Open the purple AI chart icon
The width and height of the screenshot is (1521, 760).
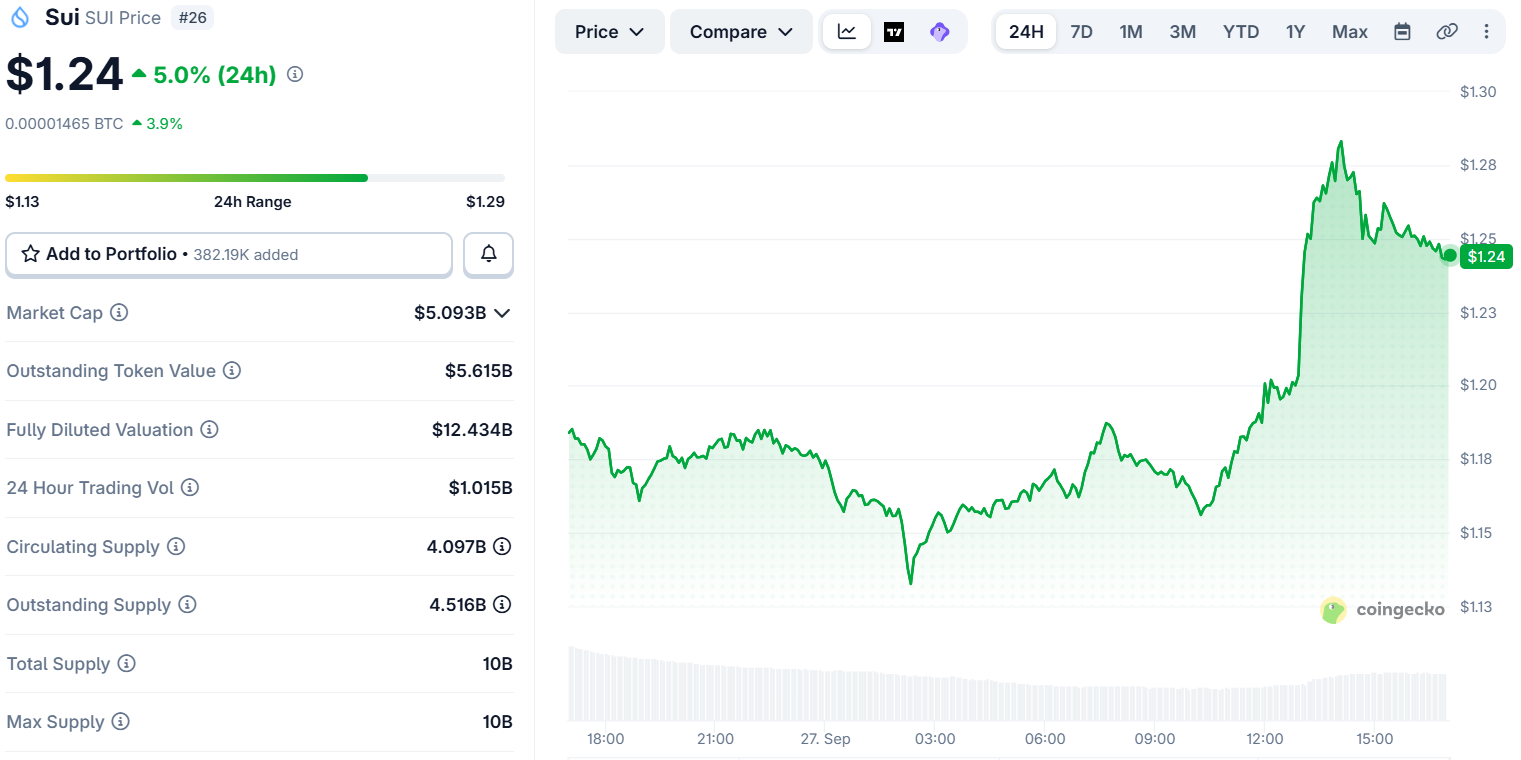click(939, 32)
